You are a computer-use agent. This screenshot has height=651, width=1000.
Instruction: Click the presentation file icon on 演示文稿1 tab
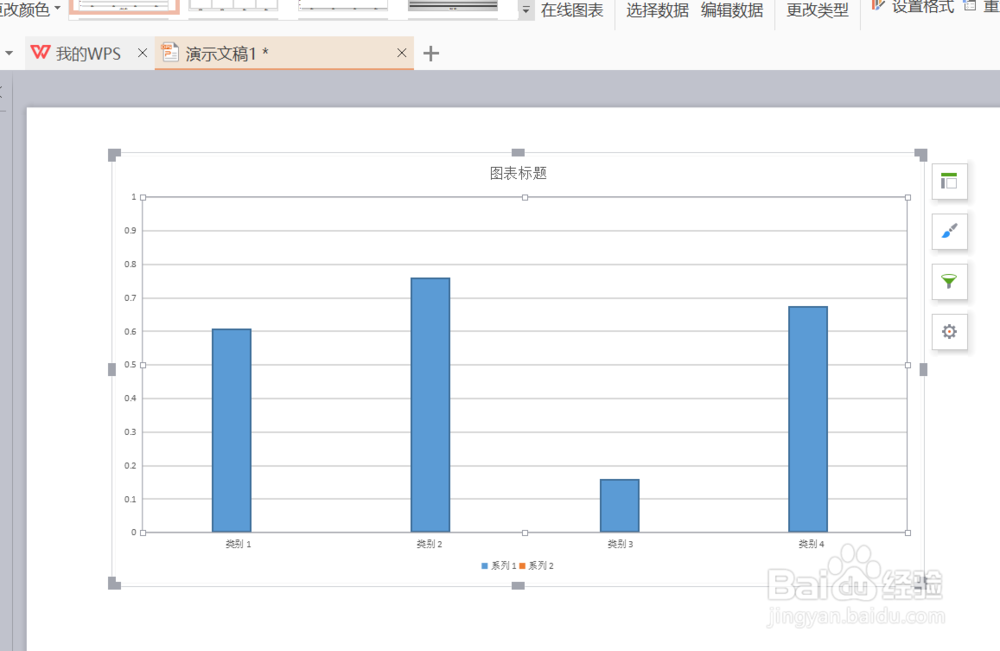(170, 53)
